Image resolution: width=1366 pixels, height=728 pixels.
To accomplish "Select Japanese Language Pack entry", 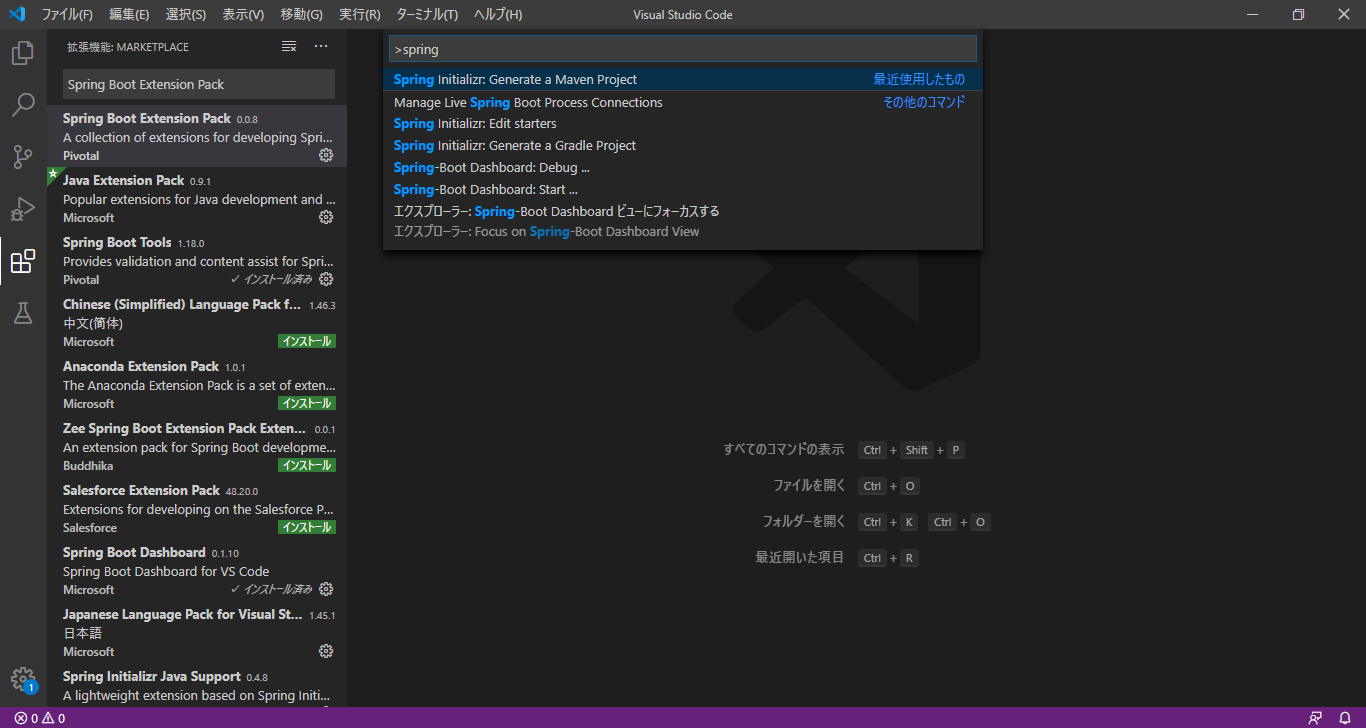I will click(x=197, y=632).
